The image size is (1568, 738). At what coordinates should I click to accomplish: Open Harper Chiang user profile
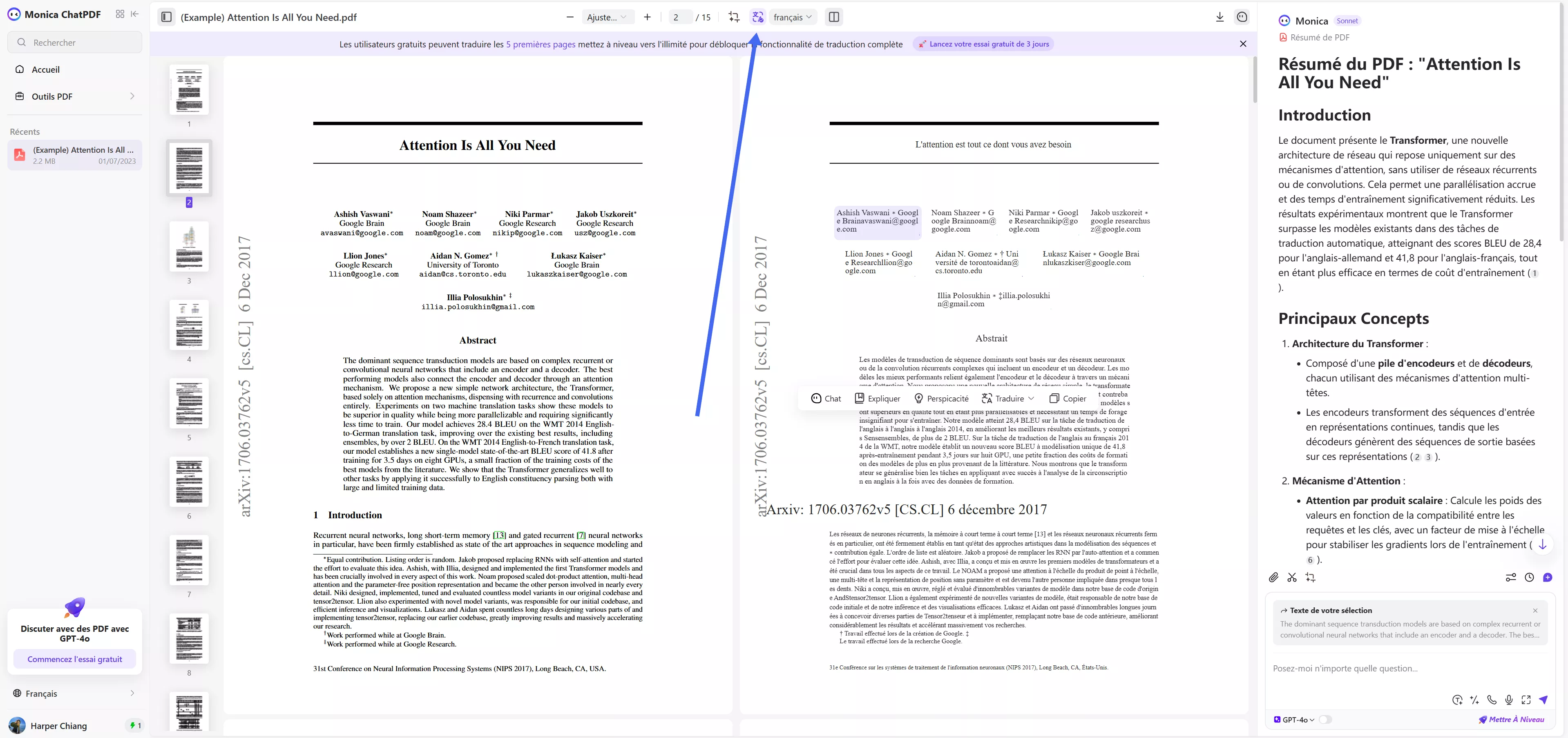tap(49, 725)
